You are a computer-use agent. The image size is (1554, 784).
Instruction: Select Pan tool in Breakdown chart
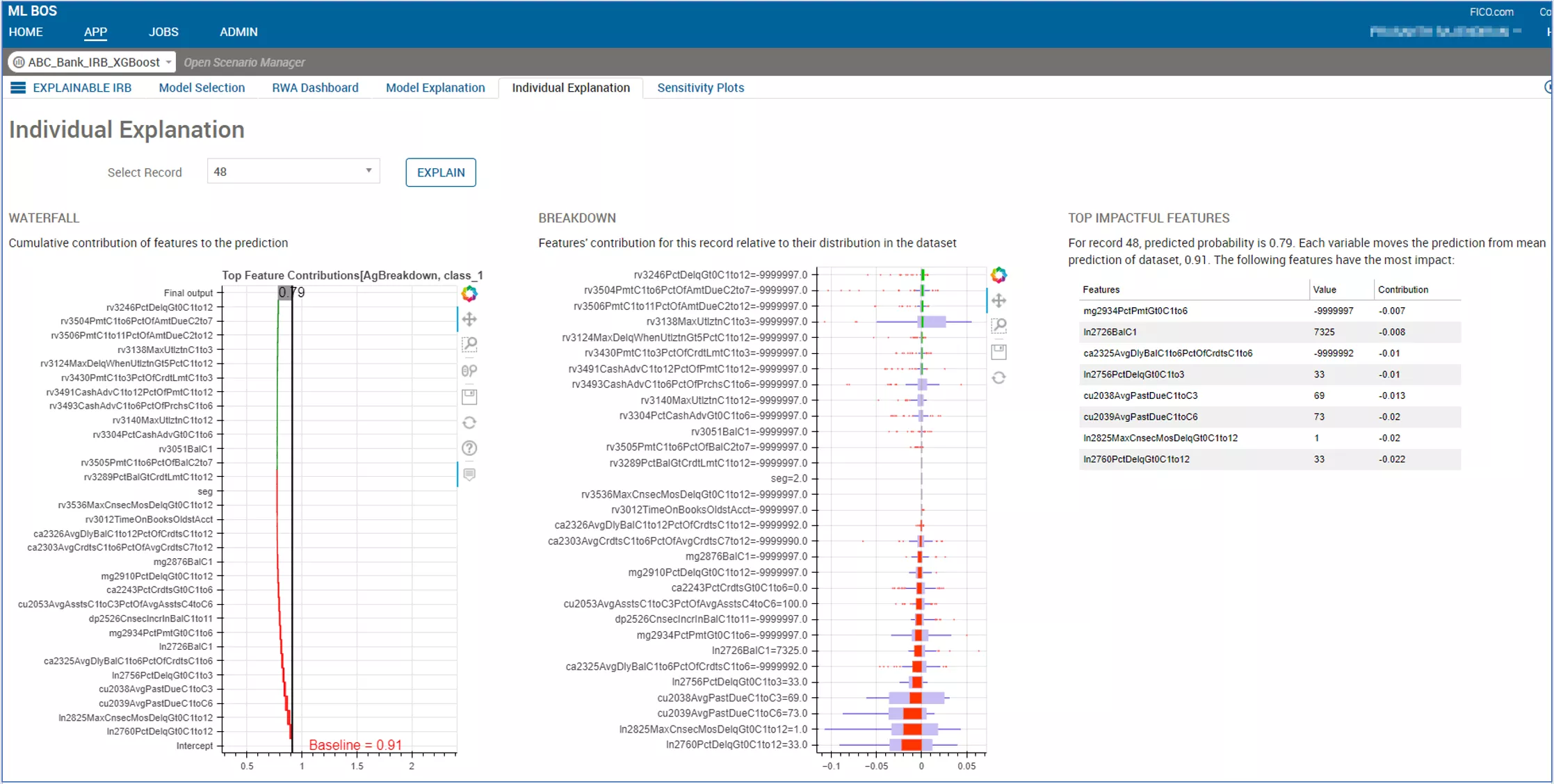[x=998, y=301]
